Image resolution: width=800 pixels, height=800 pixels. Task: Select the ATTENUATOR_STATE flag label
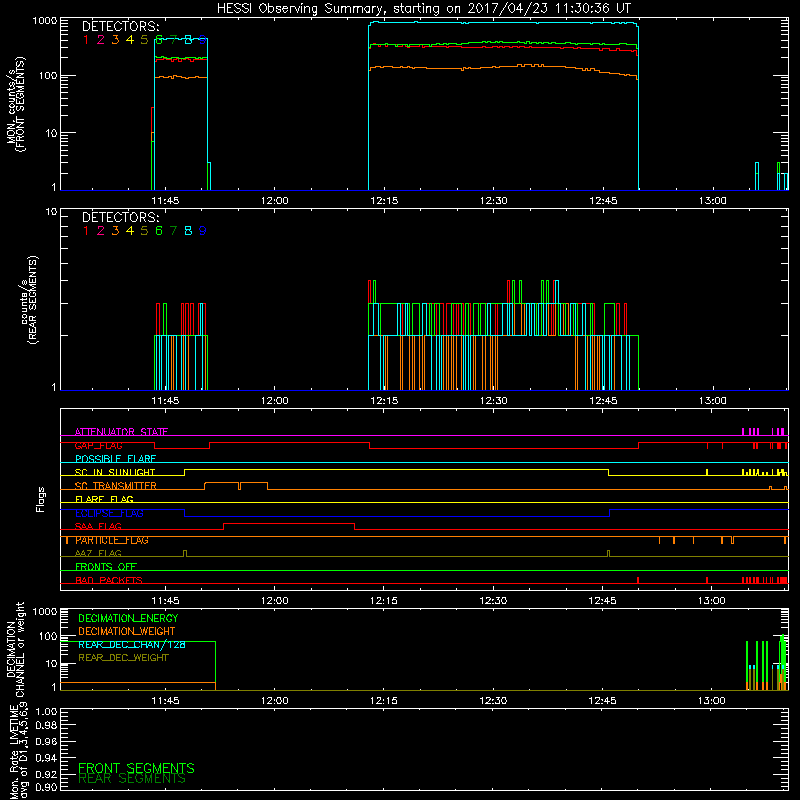coord(121,432)
